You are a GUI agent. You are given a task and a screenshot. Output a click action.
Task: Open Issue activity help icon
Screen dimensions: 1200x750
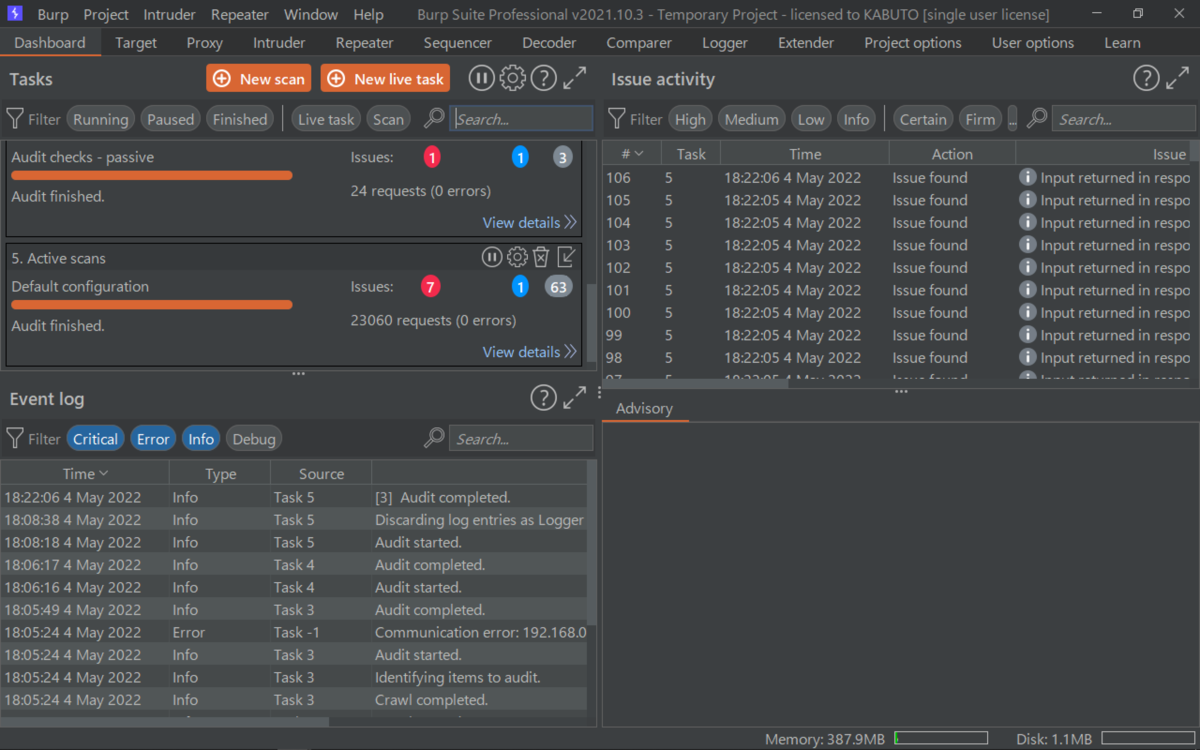click(x=1146, y=79)
